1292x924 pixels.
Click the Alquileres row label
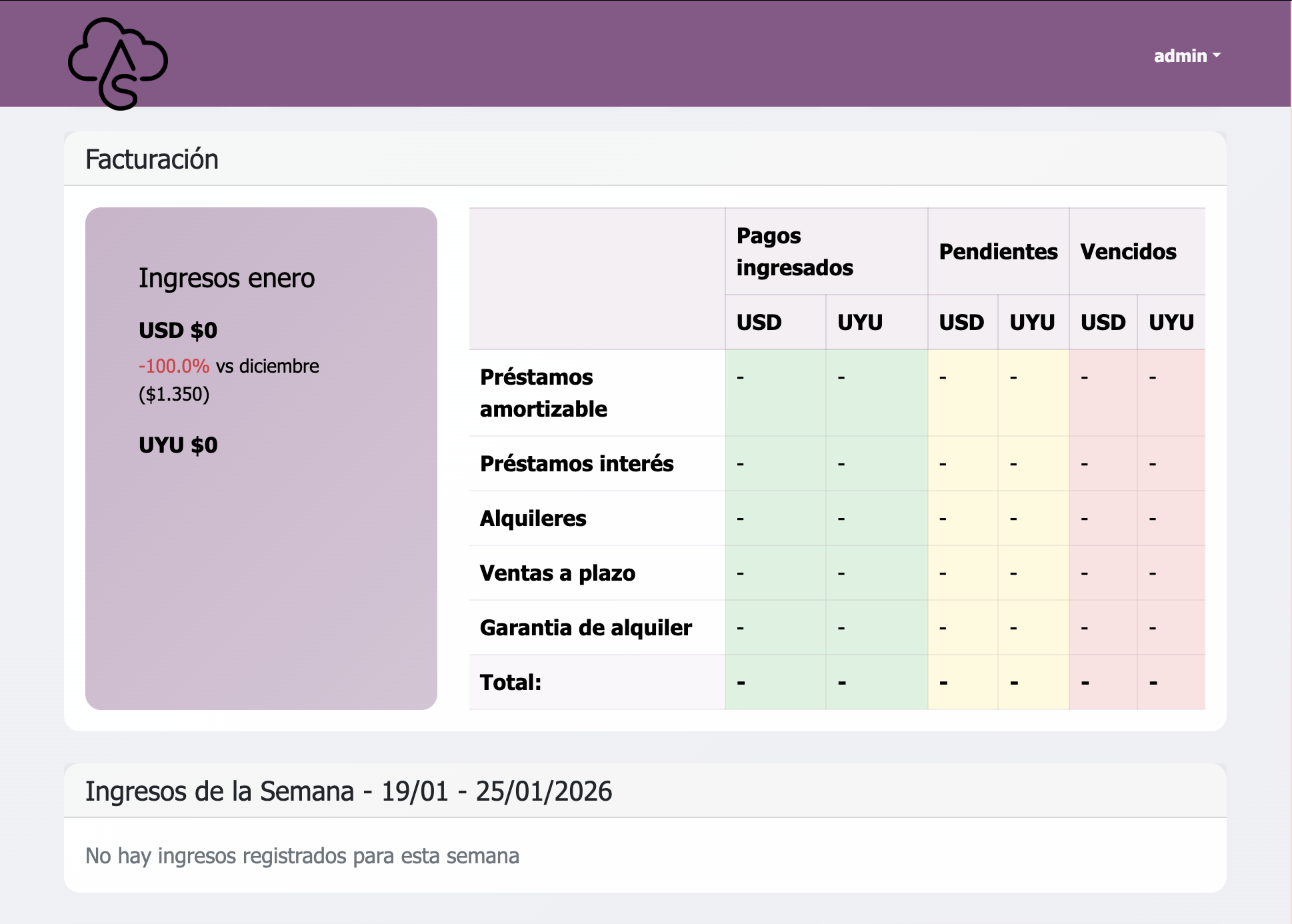pyautogui.click(x=533, y=518)
